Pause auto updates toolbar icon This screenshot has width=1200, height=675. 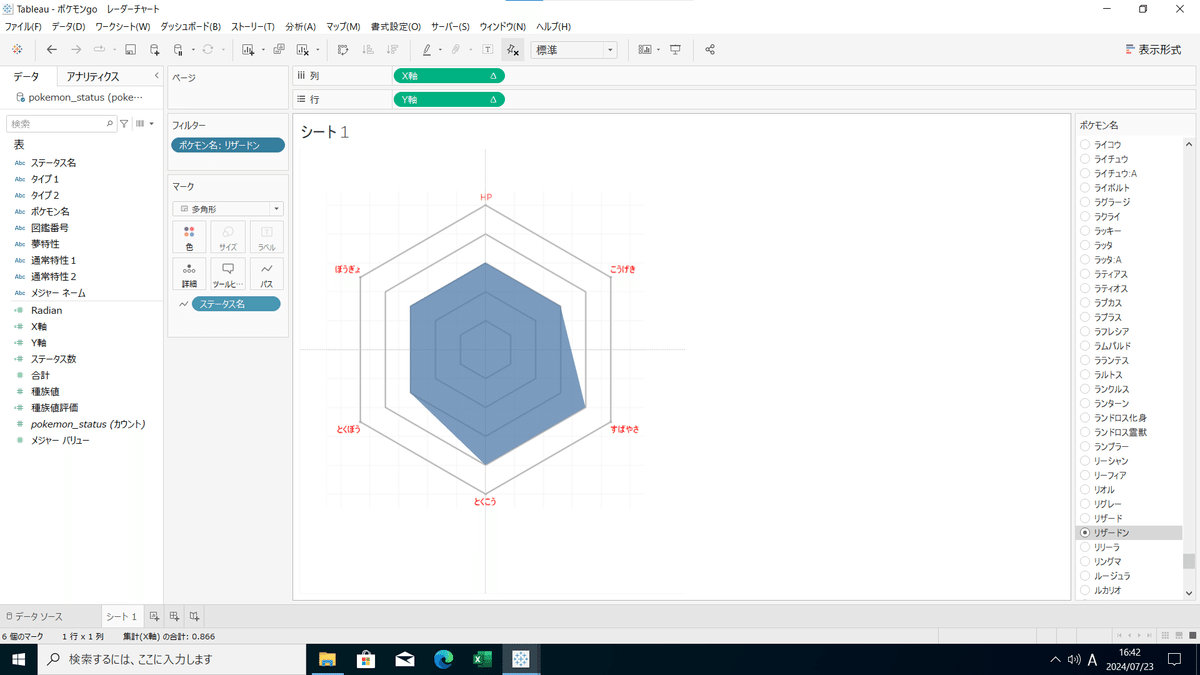[178, 49]
